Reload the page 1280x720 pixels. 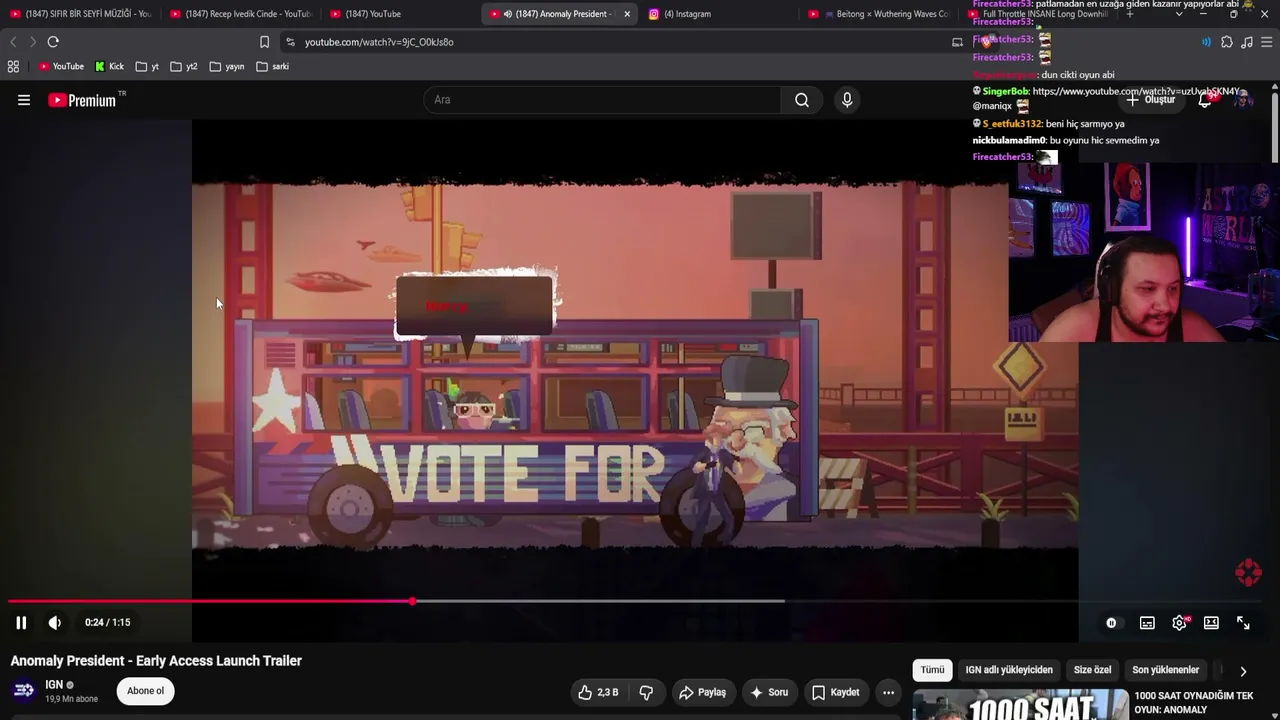pos(53,42)
